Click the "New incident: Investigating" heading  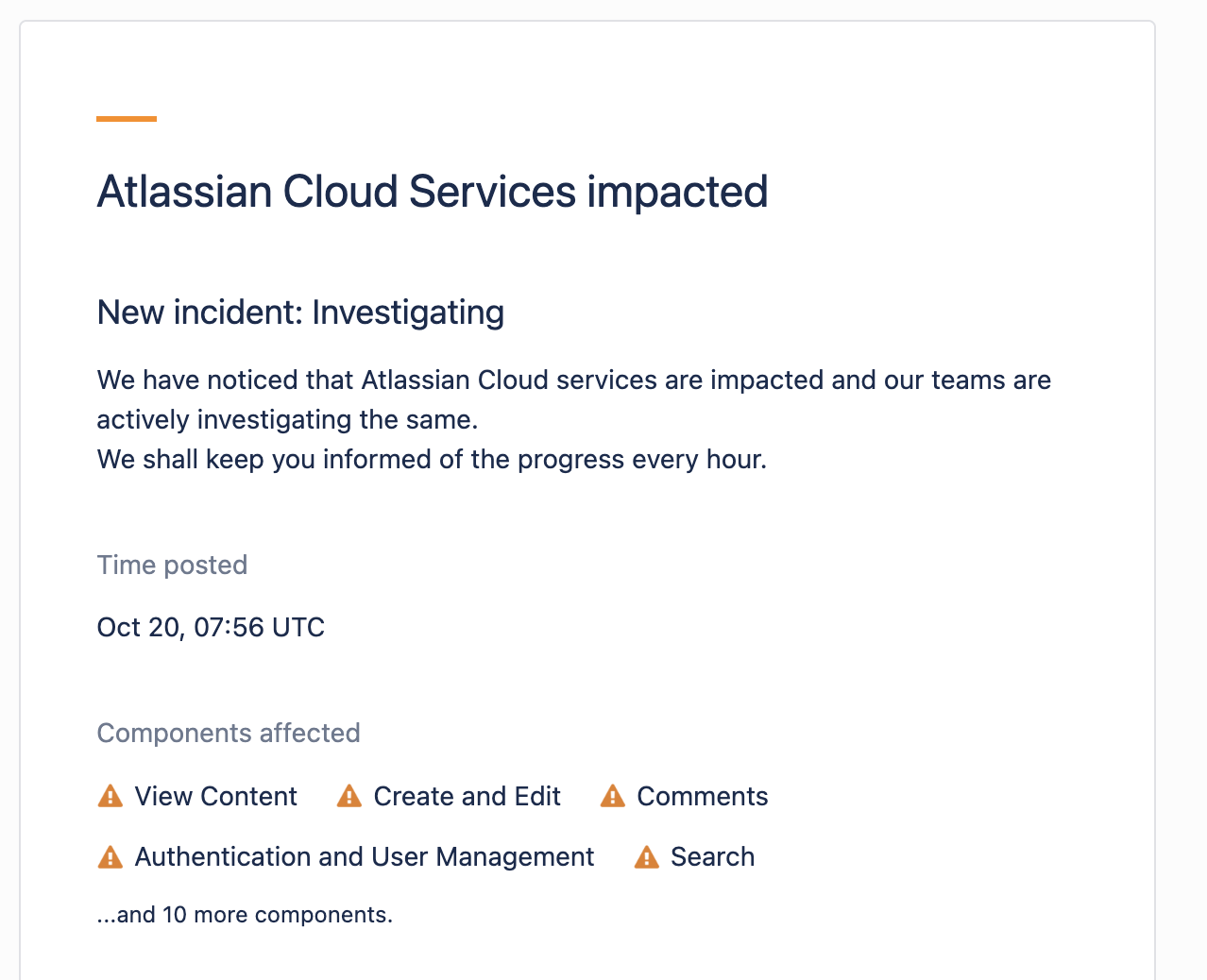300,313
